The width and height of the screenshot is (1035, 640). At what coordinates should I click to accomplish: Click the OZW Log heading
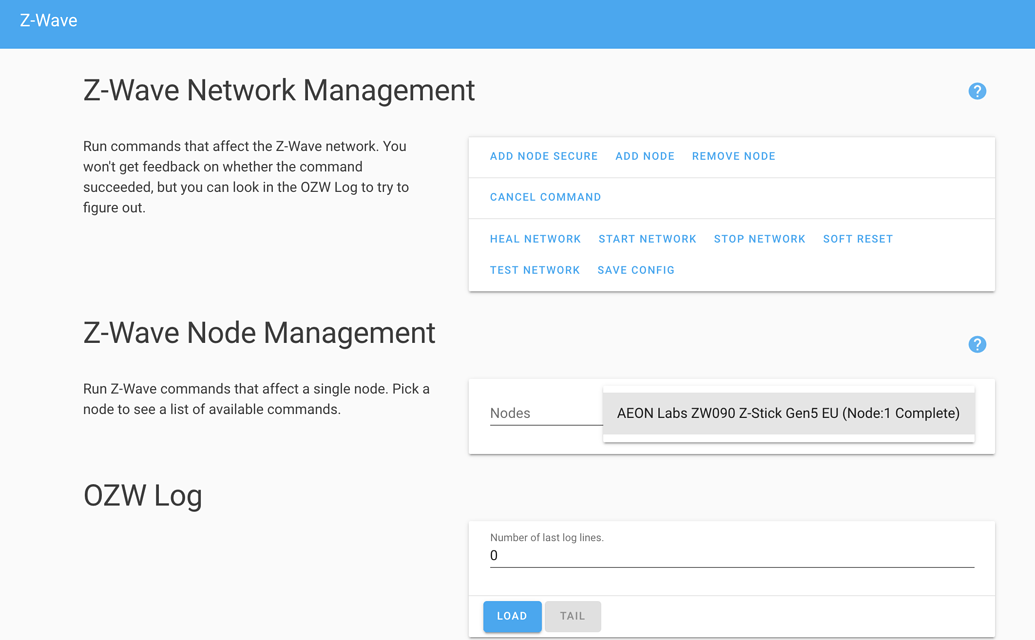(143, 495)
